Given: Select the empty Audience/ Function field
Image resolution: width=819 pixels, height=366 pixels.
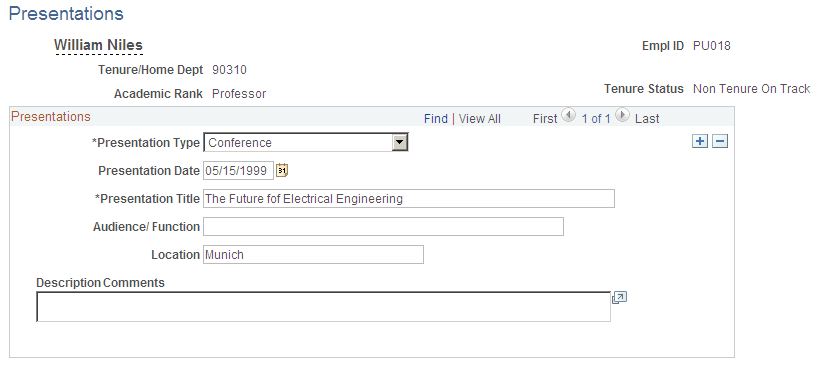Looking at the screenshot, I should 383,227.
